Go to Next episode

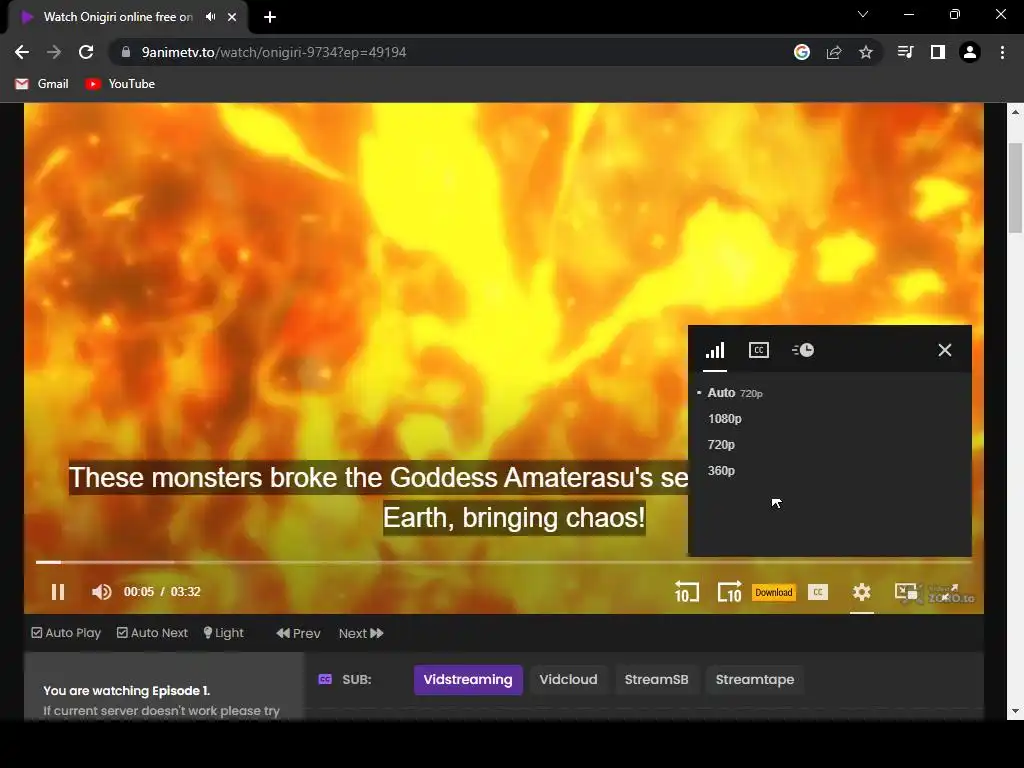(361, 633)
